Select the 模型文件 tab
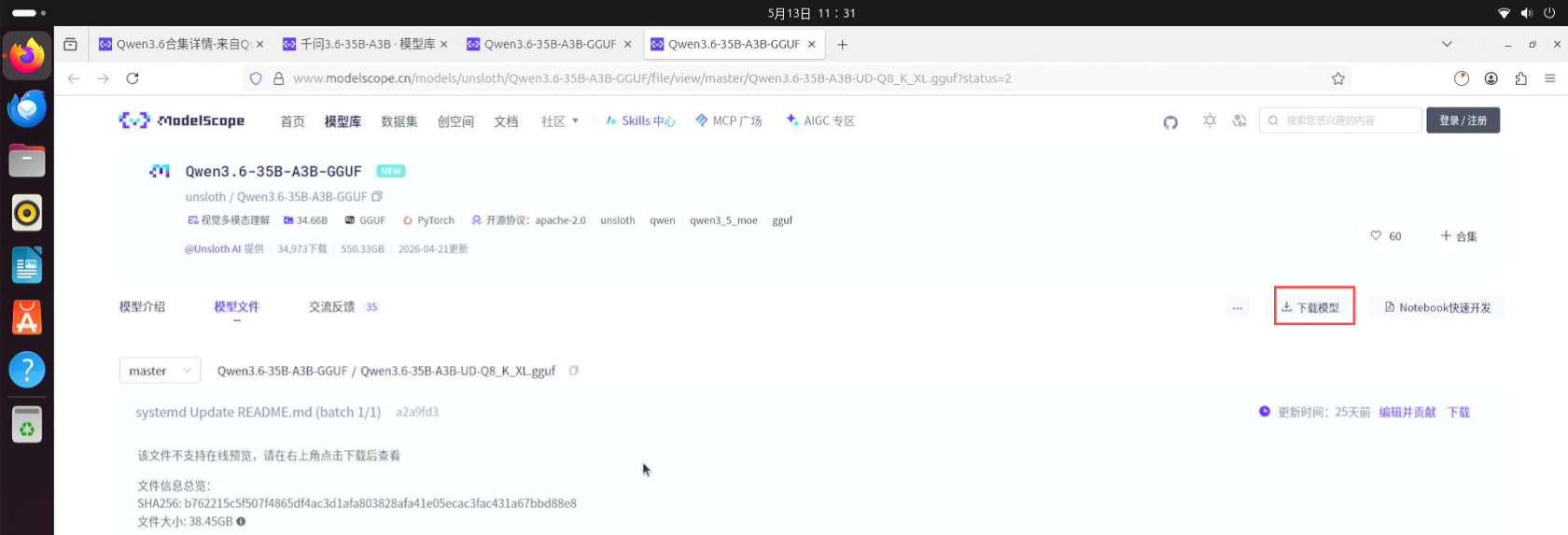This screenshot has width=1568, height=535. [x=236, y=306]
